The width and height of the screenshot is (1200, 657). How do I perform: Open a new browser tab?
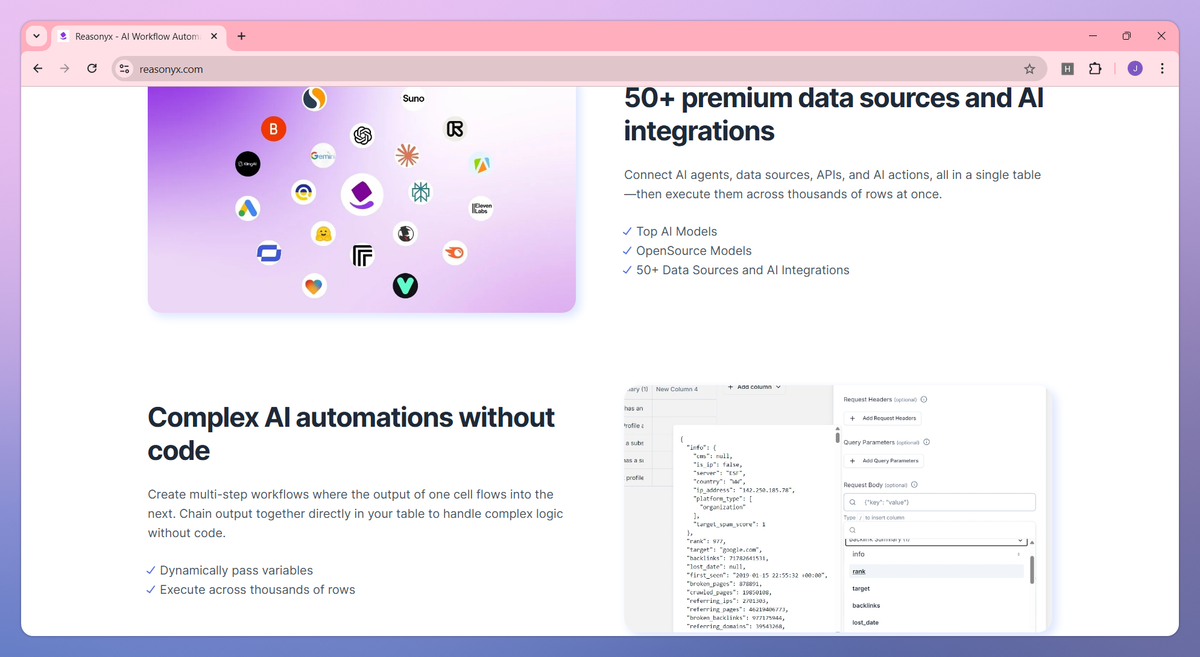(241, 36)
